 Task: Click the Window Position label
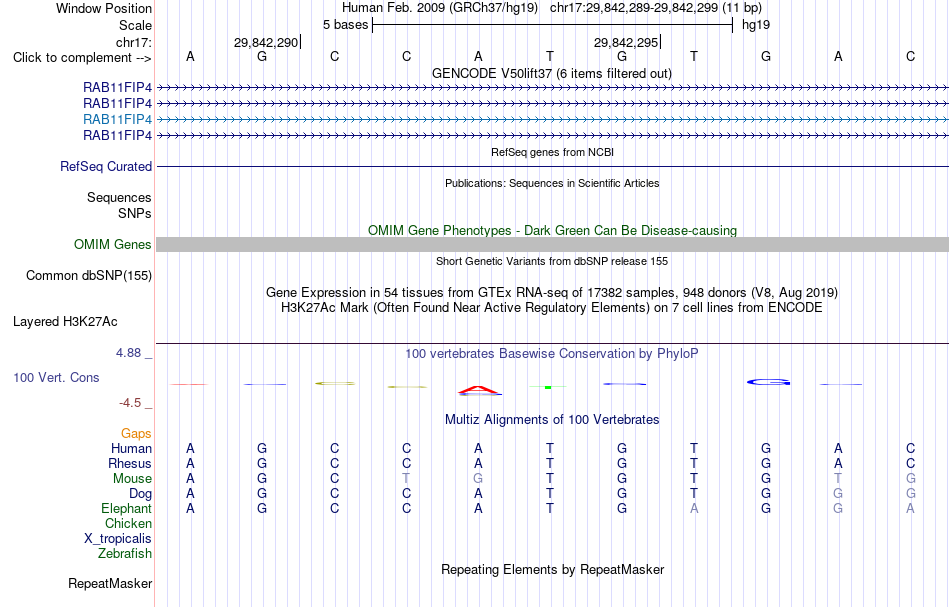[x=104, y=8]
